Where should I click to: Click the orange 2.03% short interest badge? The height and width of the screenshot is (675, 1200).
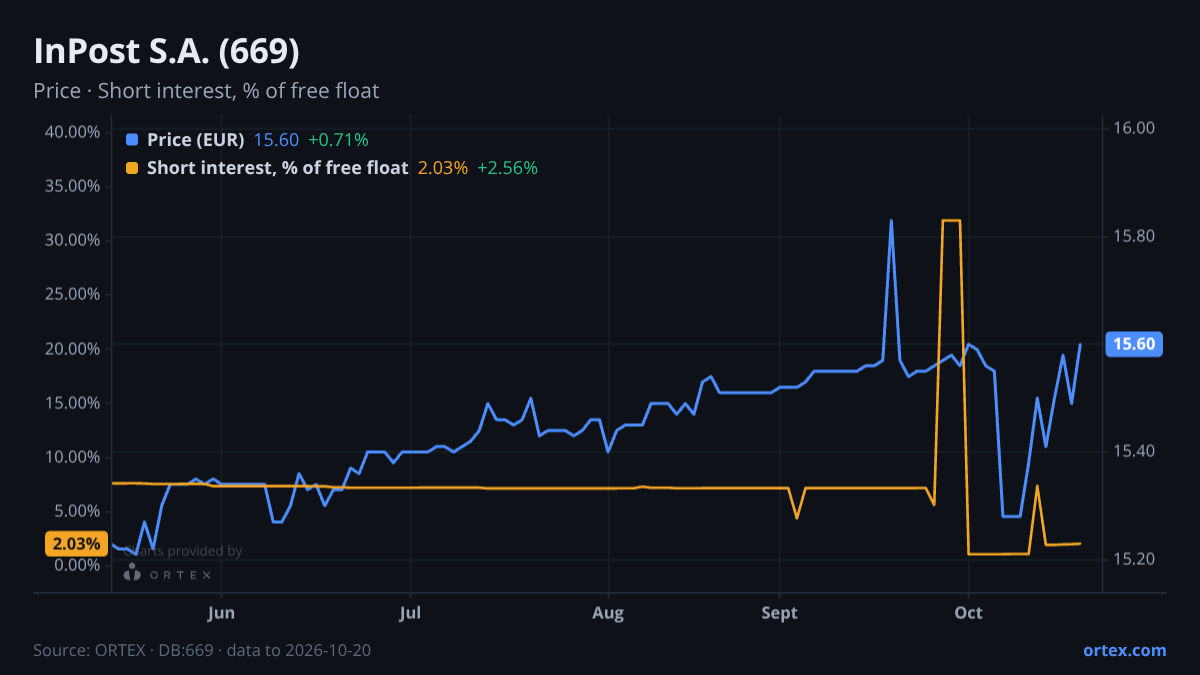[76, 544]
